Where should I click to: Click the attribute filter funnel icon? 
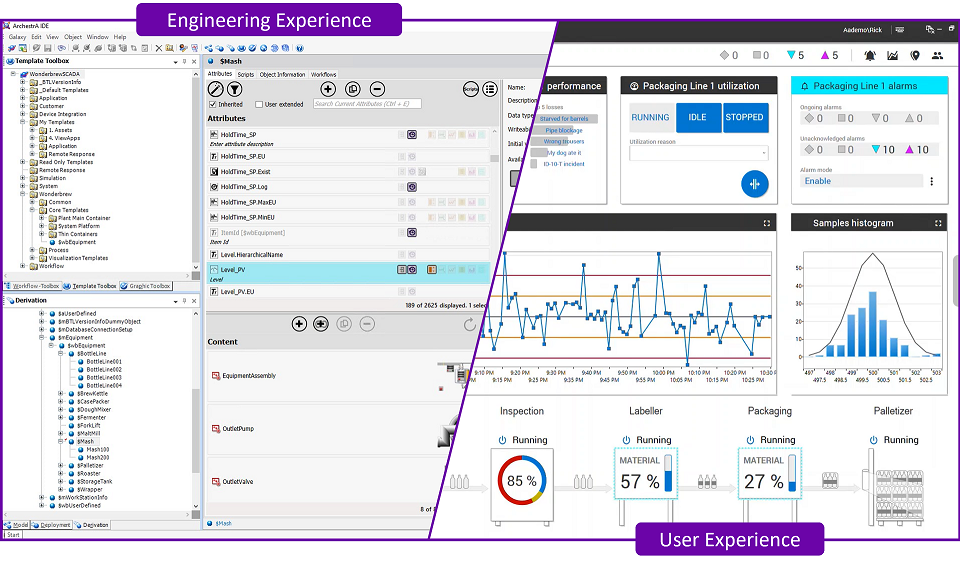click(234, 89)
